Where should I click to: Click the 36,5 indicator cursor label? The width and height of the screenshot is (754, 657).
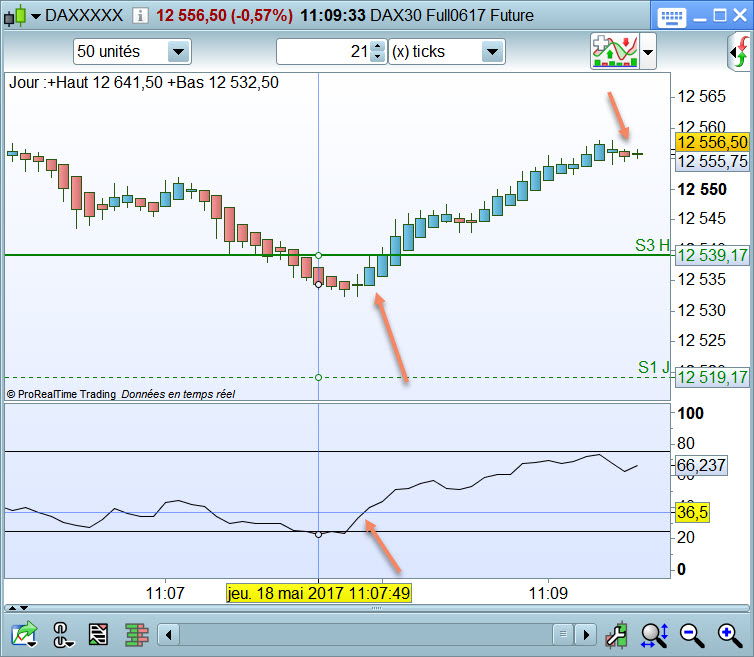coord(692,512)
